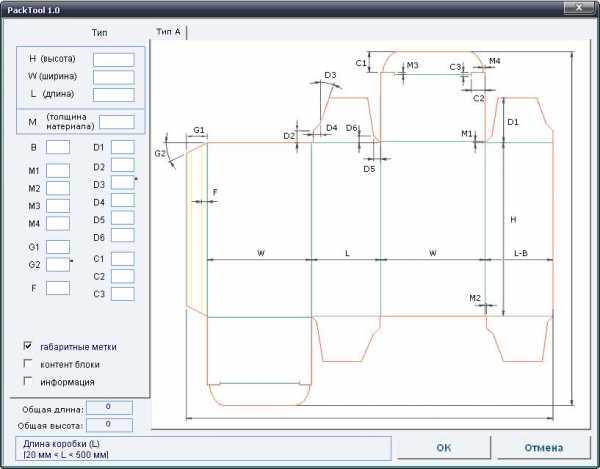Focus the F parameter box
The image size is (600, 469).
tap(58, 288)
